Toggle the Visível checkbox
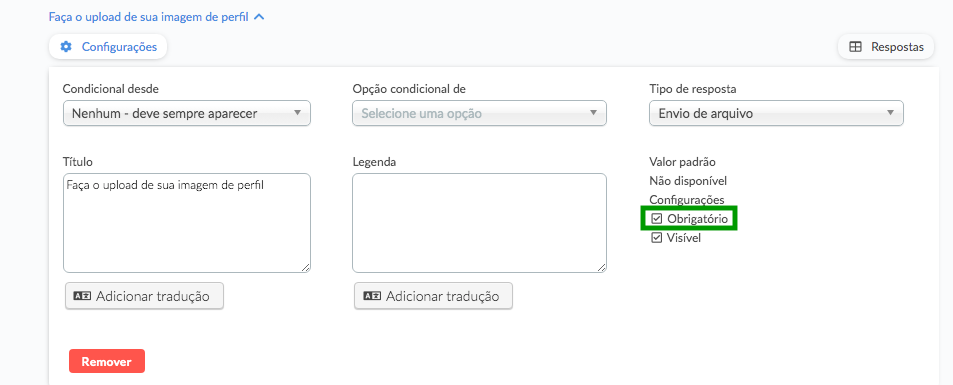953x385 pixels. click(x=656, y=238)
